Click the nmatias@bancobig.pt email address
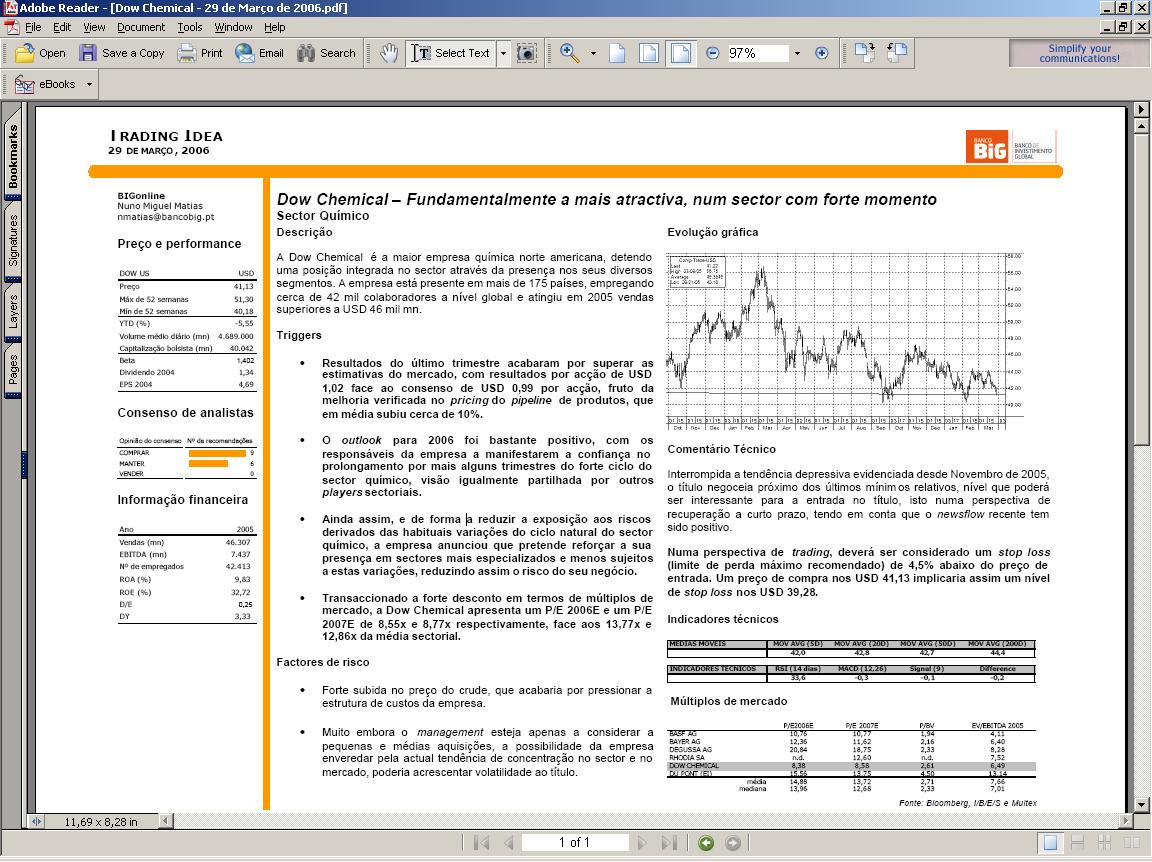 point(166,217)
